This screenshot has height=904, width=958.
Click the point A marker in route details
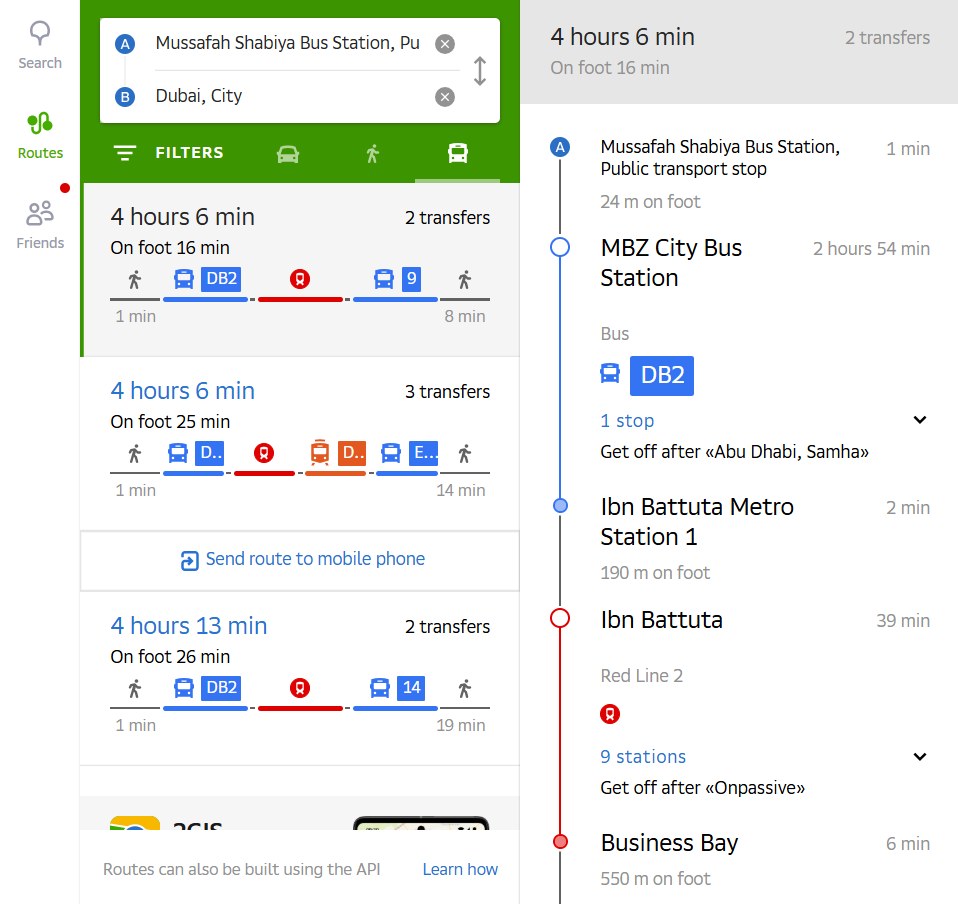pyautogui.click(x=560, y=147)
